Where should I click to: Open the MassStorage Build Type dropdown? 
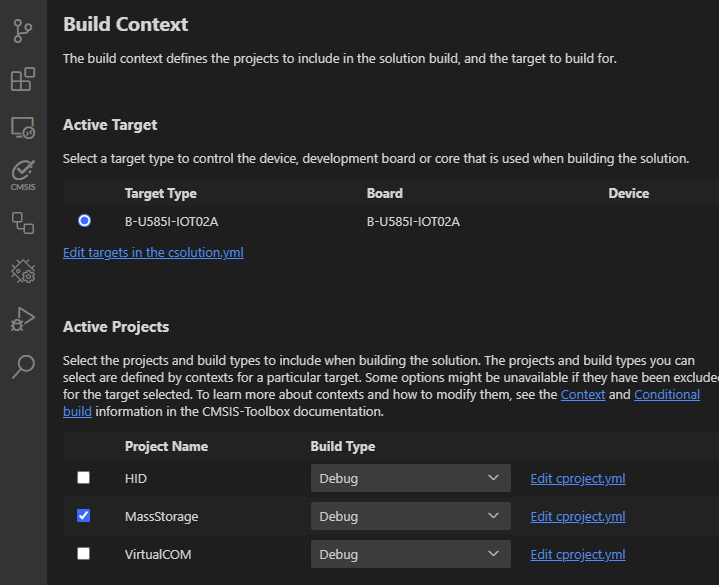click(x=410, y=516)
